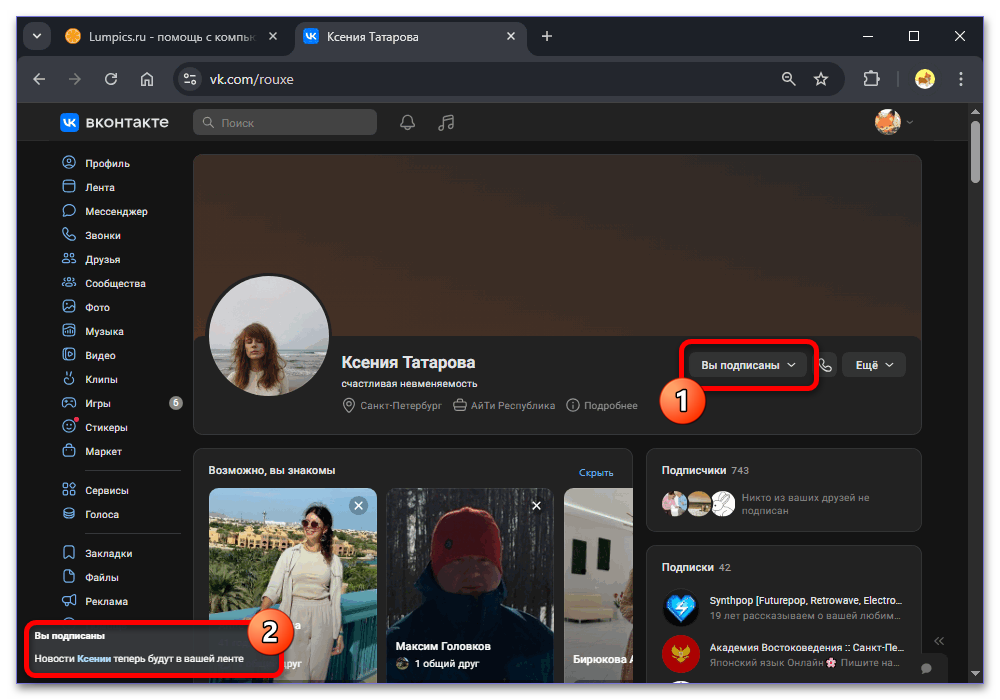Open Клипы section
1000x700 pixels.
[x=90, y=379]
